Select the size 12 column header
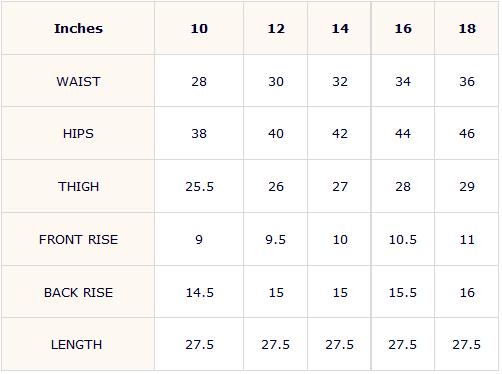This screenshot has width=502, height=374. pyautogui.click(x=276, y=28)
